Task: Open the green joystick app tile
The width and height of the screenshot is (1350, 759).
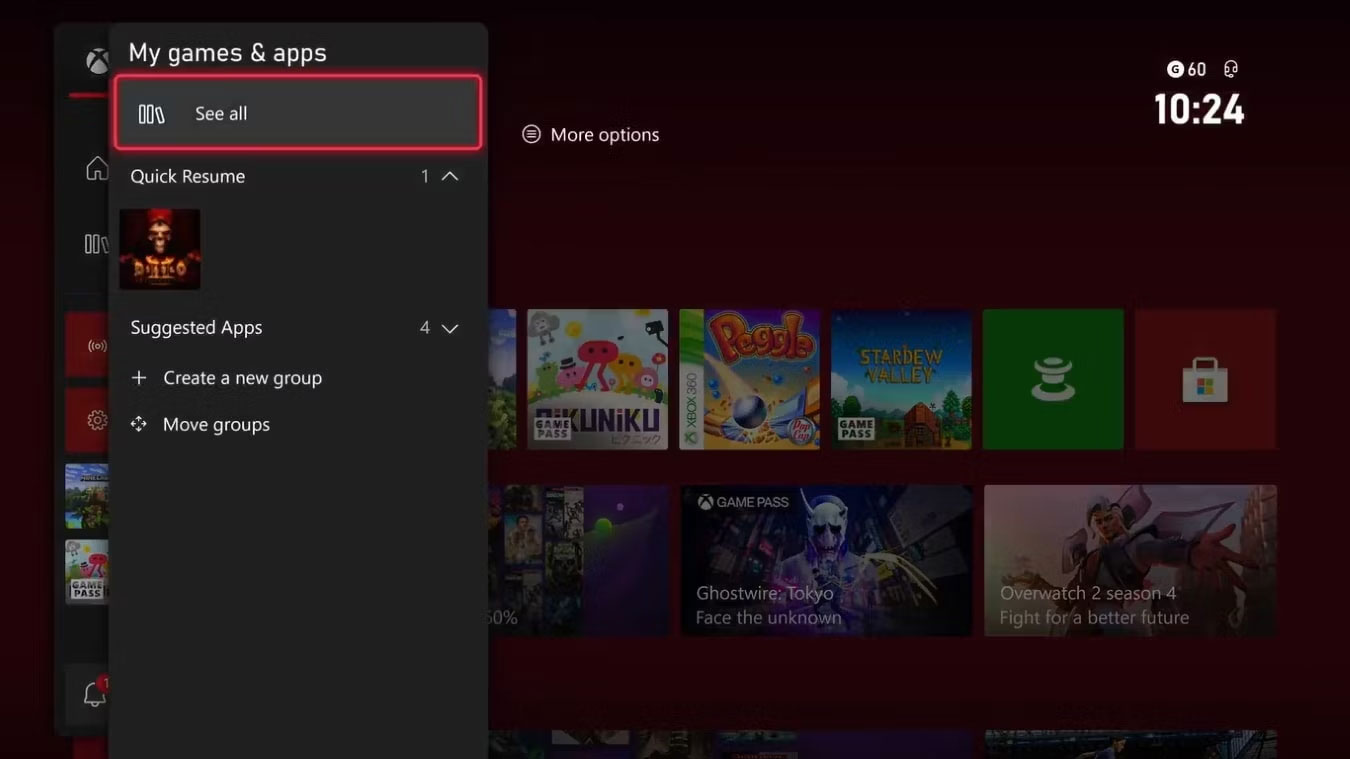Action: tap(1053, 379)
